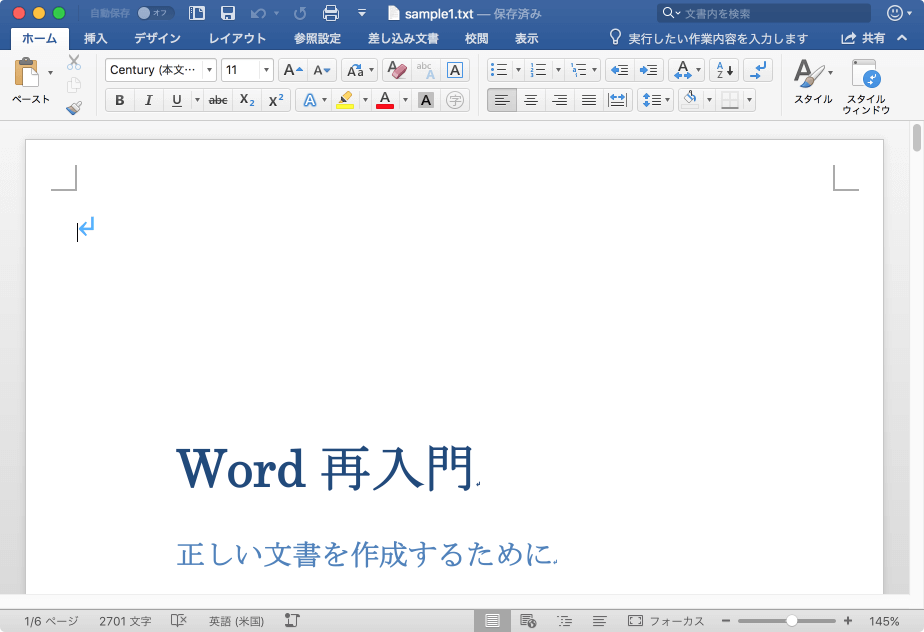Click the zoom slider handle
Image resolution: width=924 pixels, height=632 pixels.
pyautogui.click(x=792, y=620)
